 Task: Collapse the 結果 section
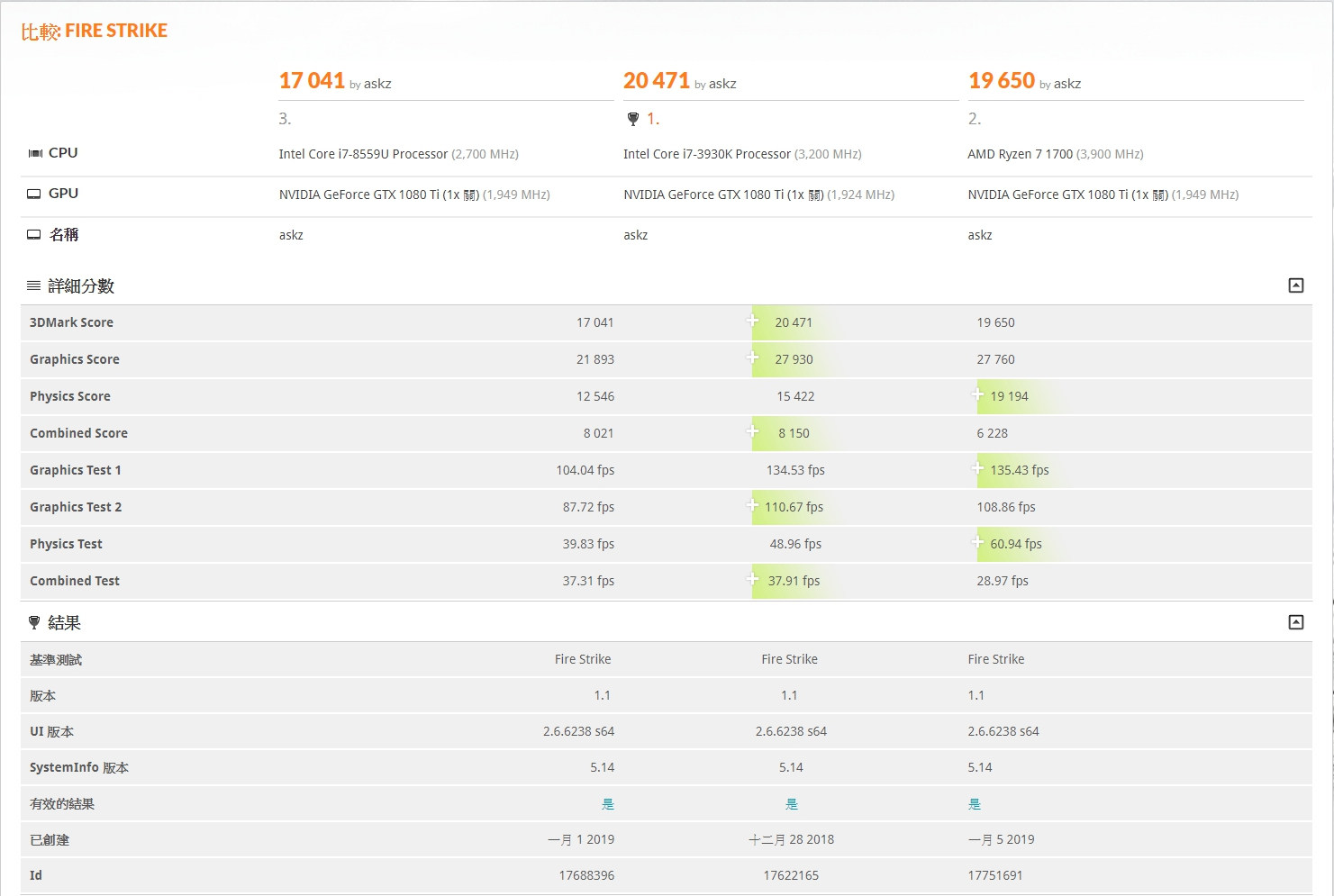click(1295, 622)
